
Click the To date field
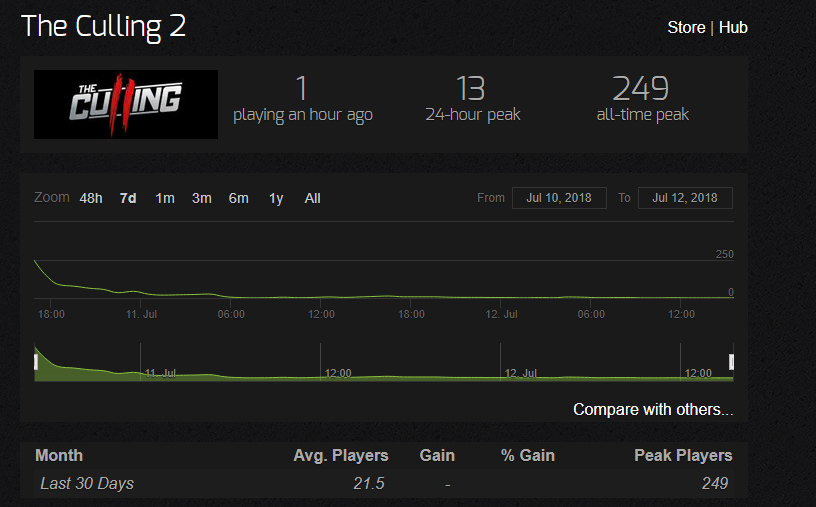click(x=685, y=198)
